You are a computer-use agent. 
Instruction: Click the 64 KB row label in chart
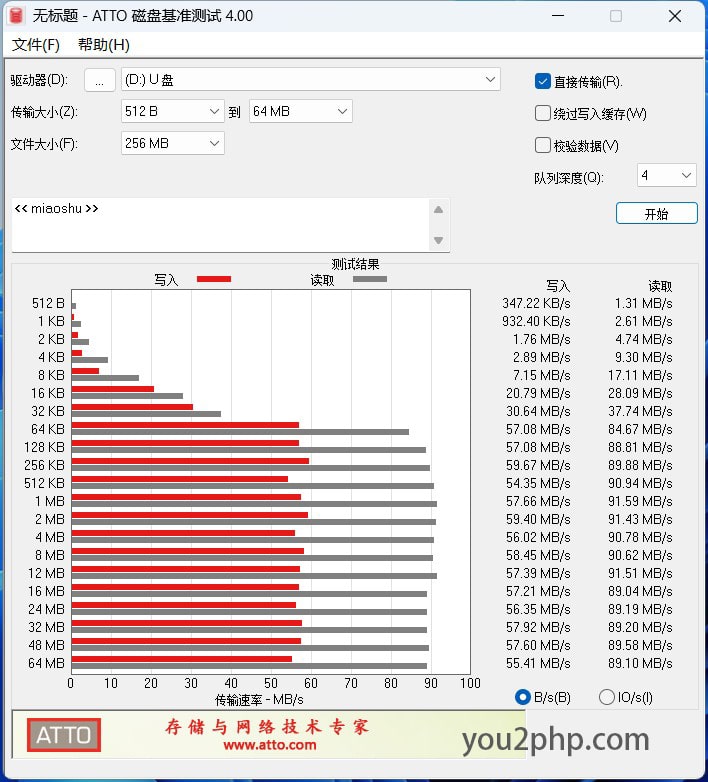point(48,429)
